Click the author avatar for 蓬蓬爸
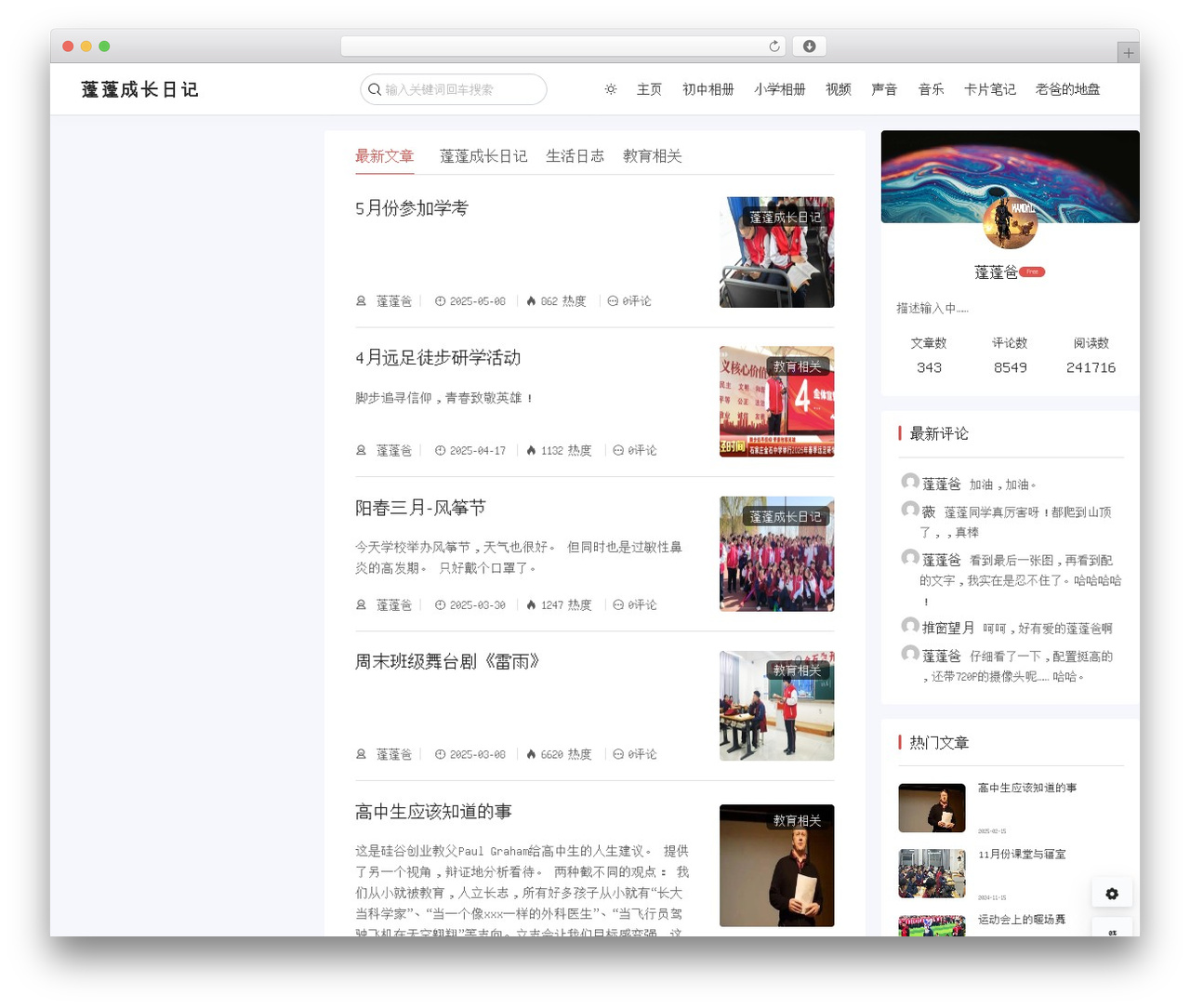Image resolution: width=1190 pixels, height=1008 pixels. 1010,222
